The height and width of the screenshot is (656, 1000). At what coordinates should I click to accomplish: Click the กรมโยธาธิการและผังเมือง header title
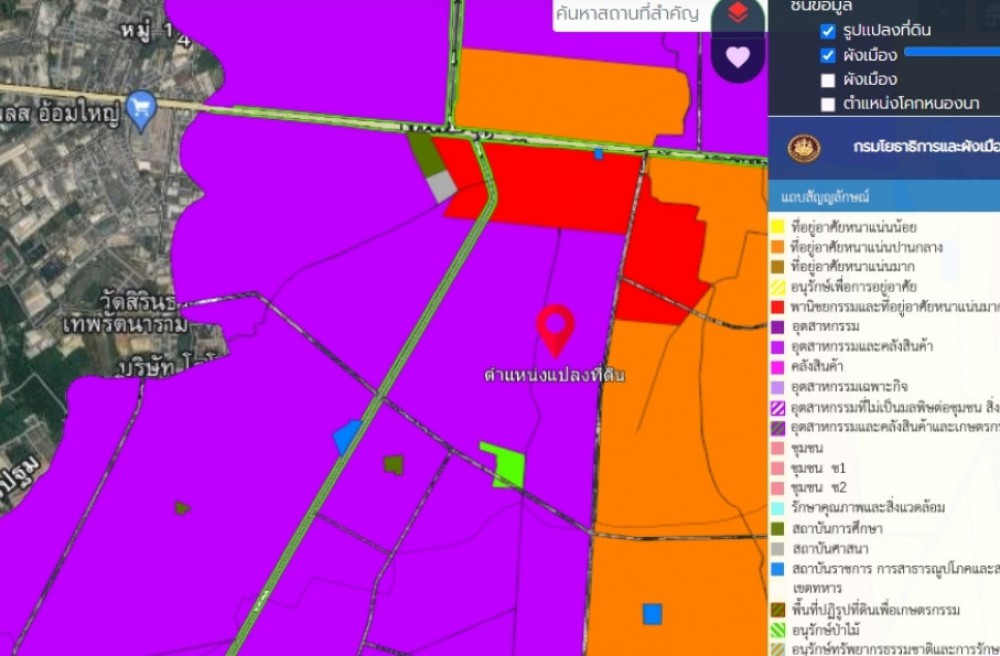[x=925, y=147]
